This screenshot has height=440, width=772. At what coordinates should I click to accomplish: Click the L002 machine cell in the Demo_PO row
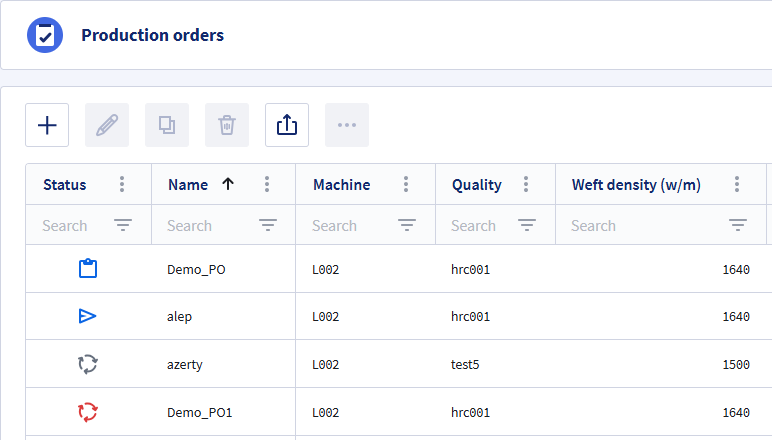(325, 270)
